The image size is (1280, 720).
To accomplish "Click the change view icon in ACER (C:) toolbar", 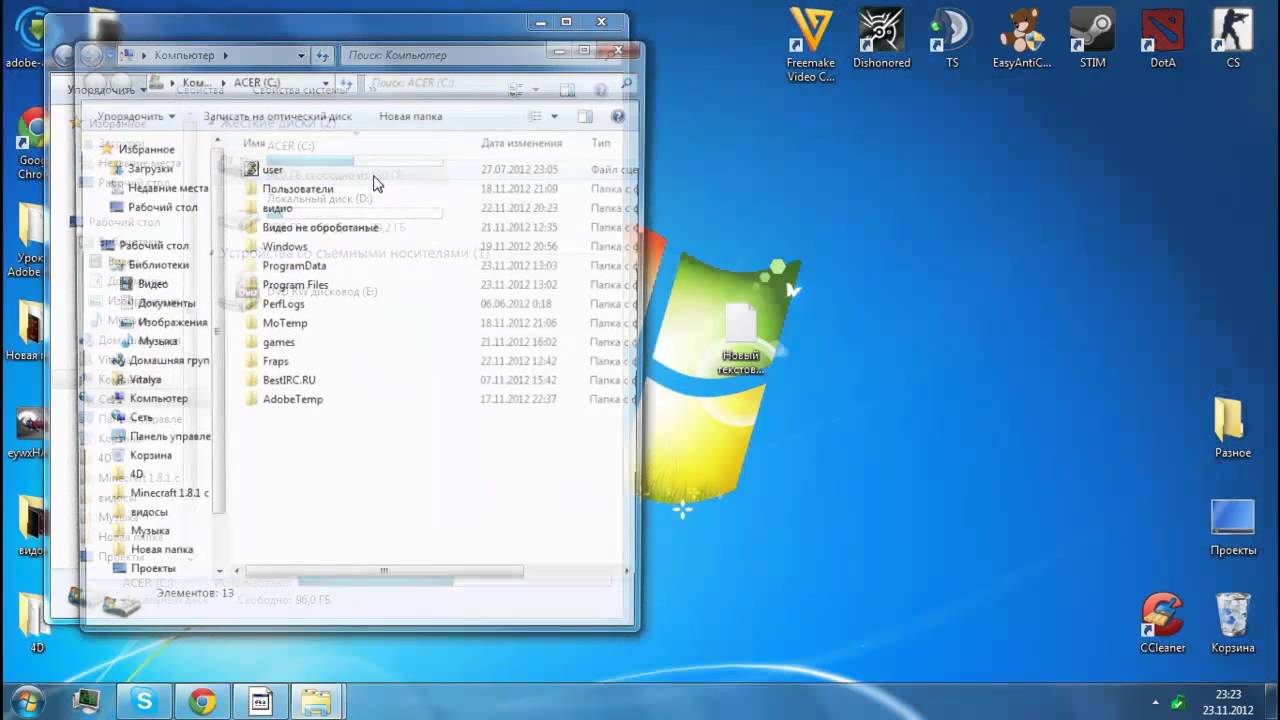I will pyautogui.click(x=535, y=117).
